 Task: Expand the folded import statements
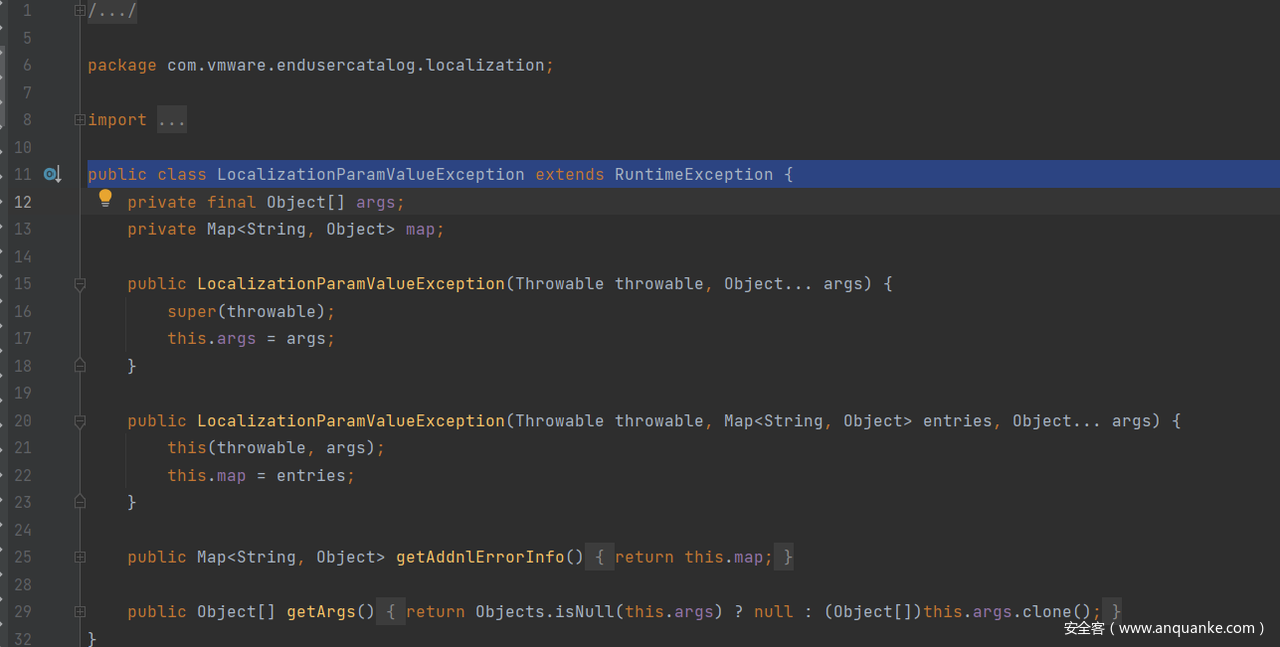point(80,120)
